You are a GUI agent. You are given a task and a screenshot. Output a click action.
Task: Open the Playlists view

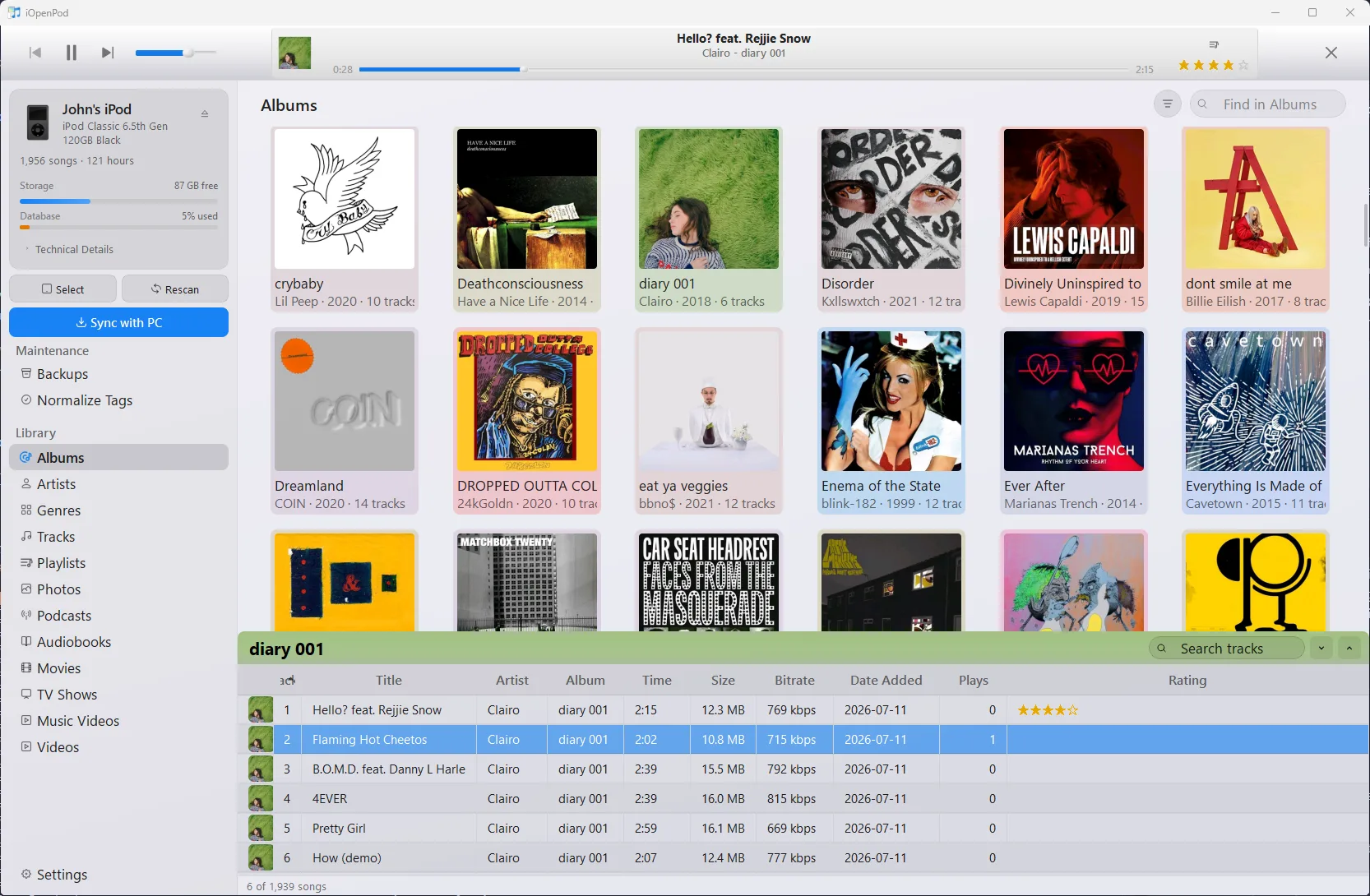coord(118,563)
